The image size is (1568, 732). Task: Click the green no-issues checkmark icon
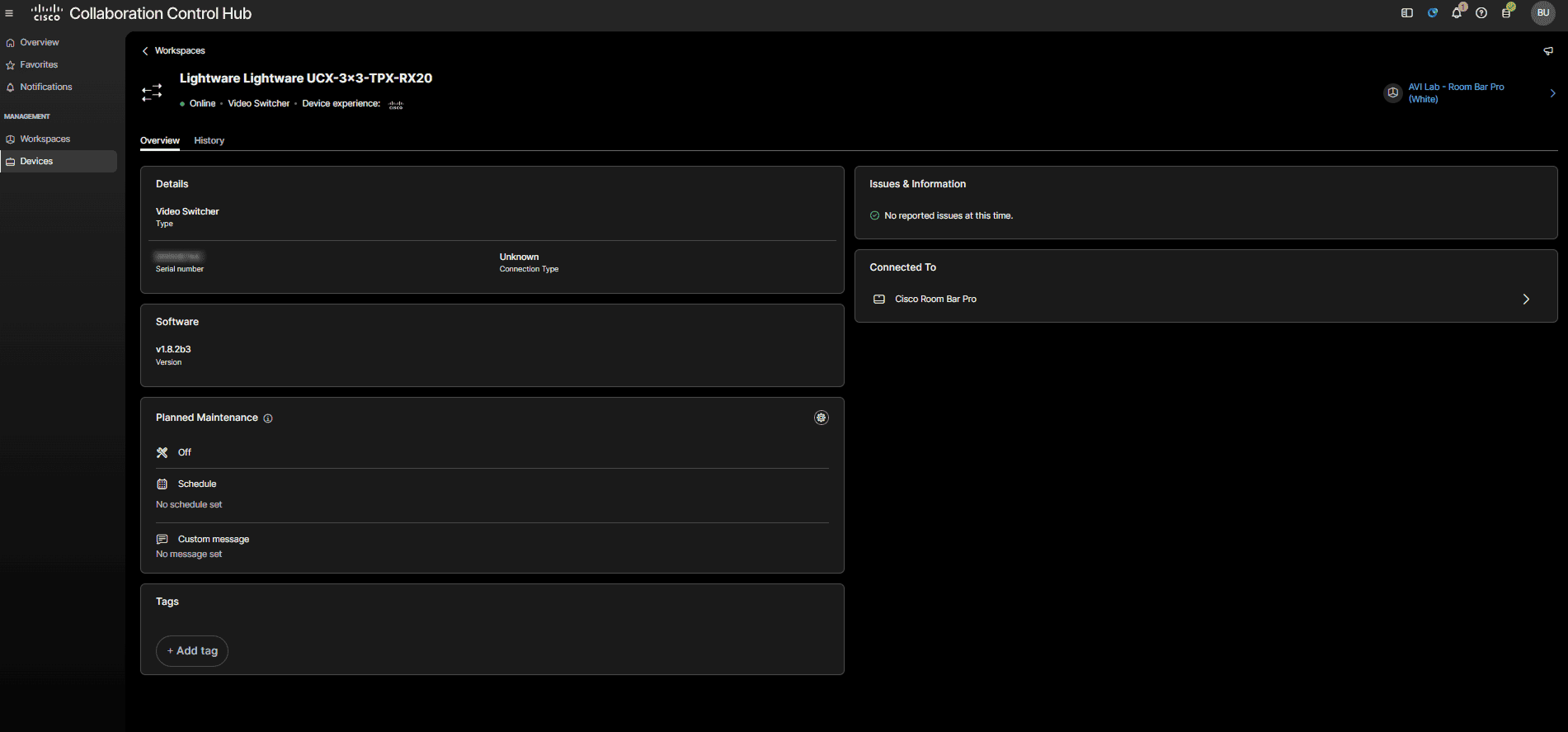(875, 215)
